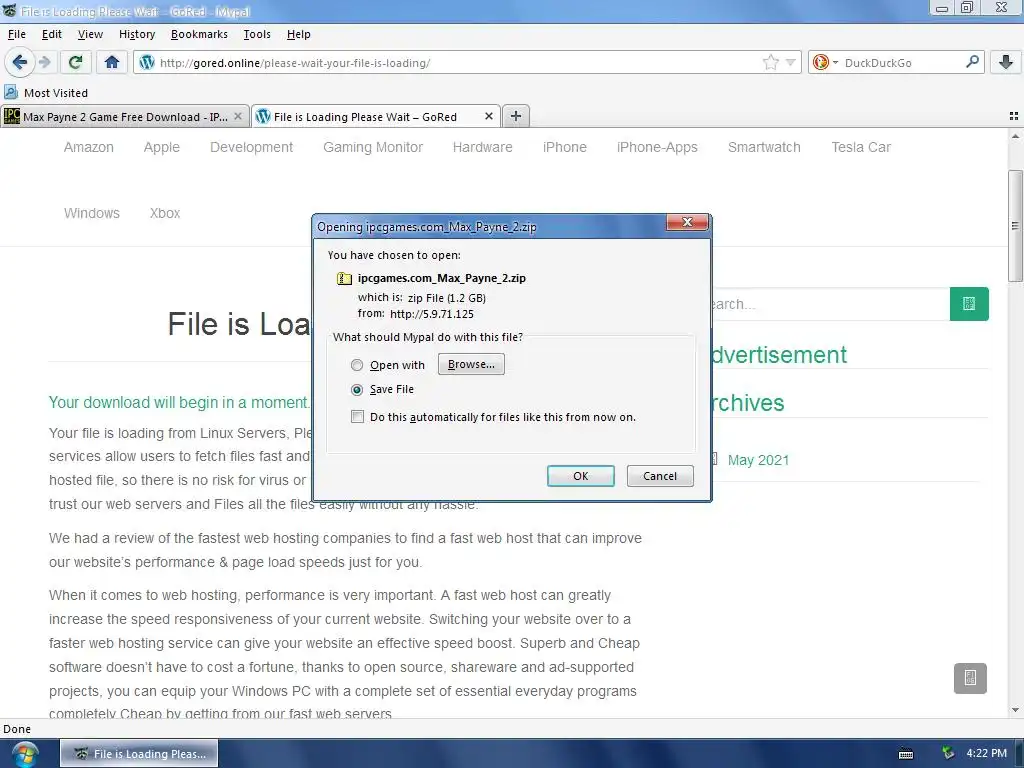Open the Downloads arrow button
The width and height of the screenshot is (1024, 768).
point(1006,62)
